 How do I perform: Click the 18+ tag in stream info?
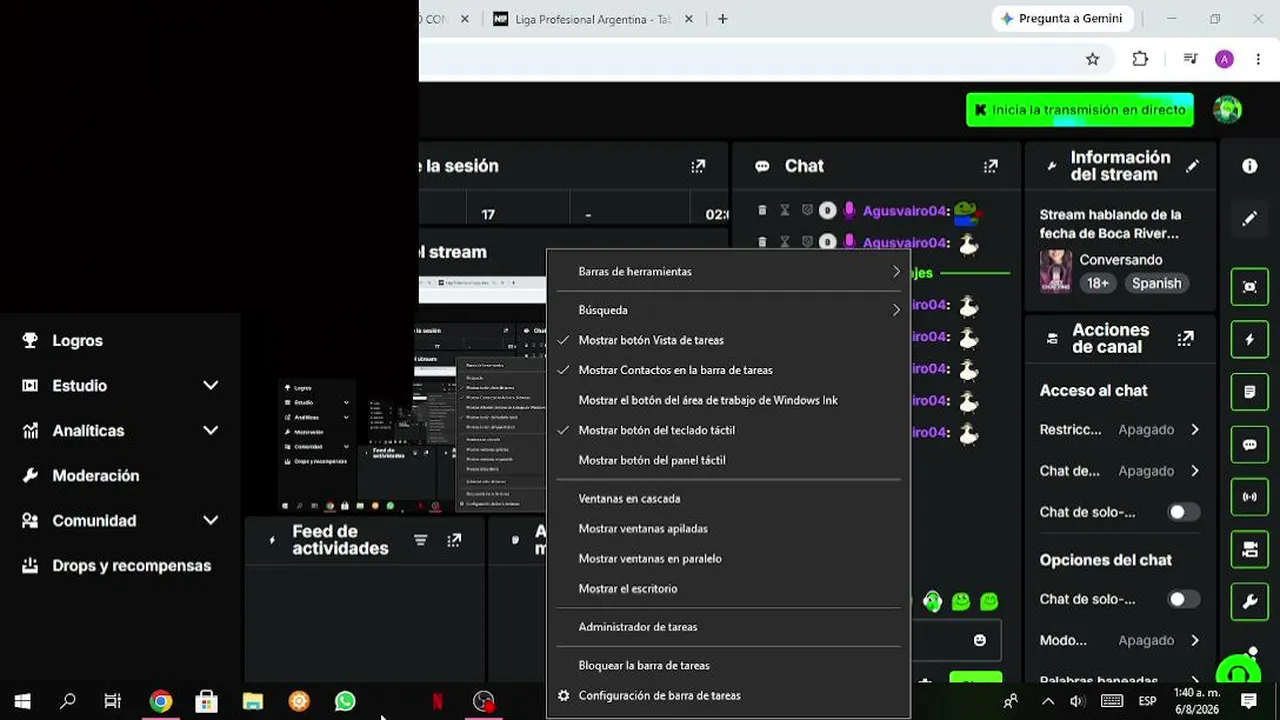(x=1098, y=283)
